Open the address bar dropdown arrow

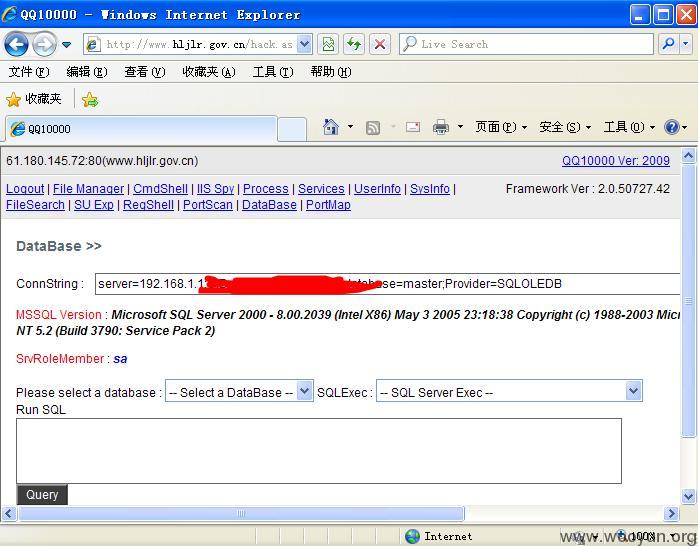click(x=304, y=44)
